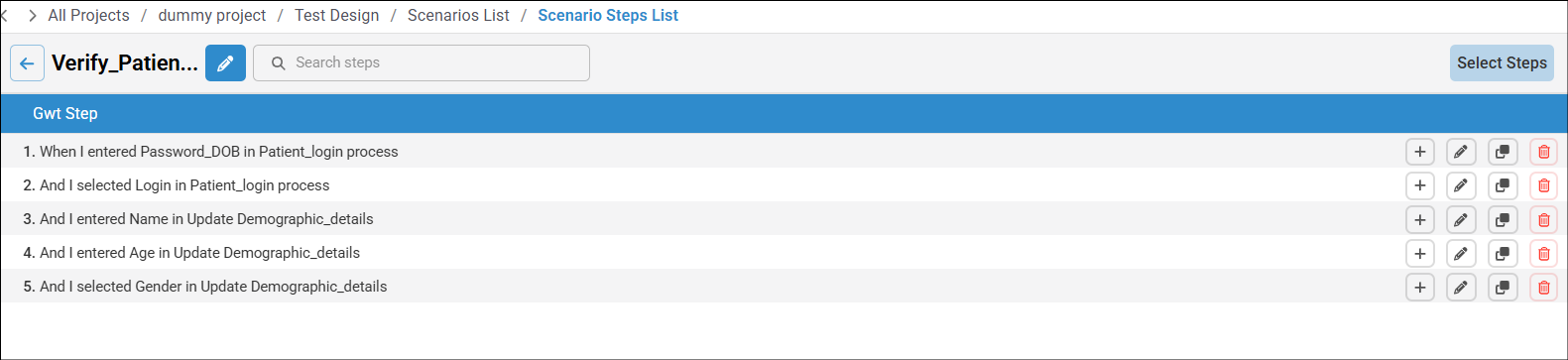Duplicate step 3 with the copy icon

[1503, 219]
